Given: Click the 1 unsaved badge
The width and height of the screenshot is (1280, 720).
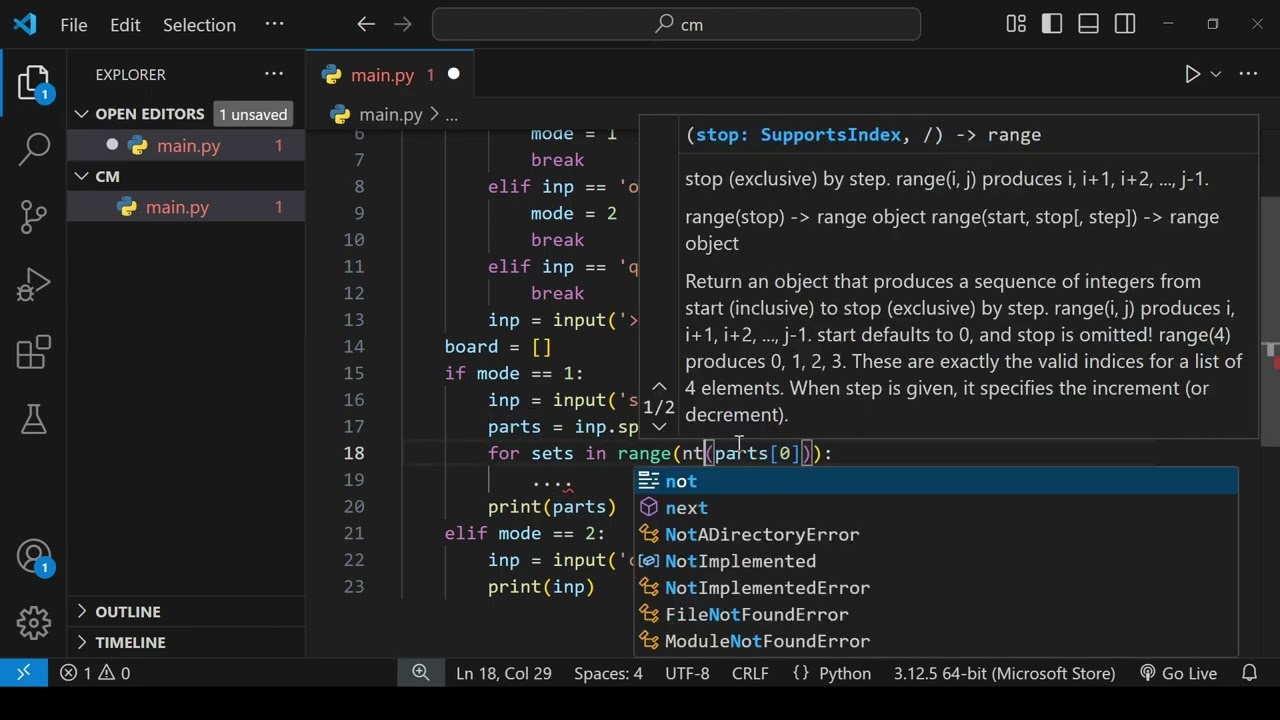Looking at the screenshot, I should pos(253,114).
